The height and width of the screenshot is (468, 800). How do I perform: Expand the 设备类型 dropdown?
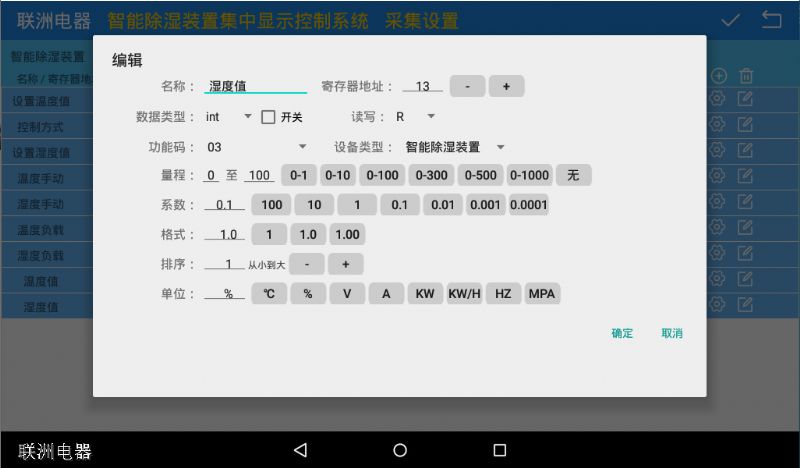pyautogui.click(x=455, y=147)
